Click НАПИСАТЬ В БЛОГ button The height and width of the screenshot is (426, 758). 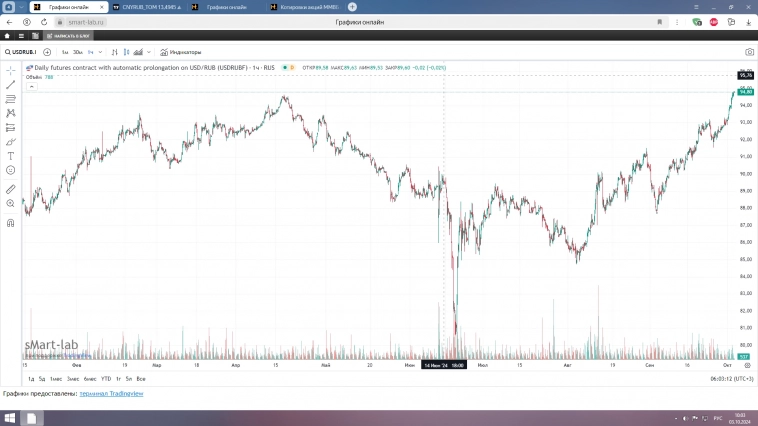(68, 36)
